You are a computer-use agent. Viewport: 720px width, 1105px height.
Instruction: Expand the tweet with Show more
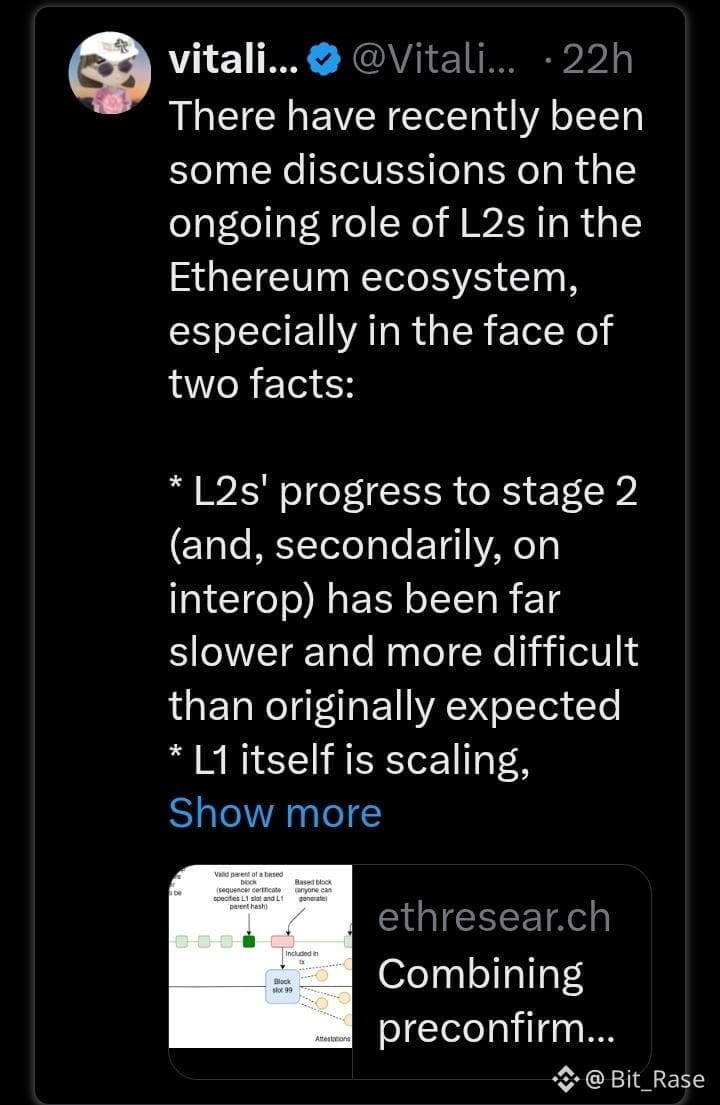pyautogui.click(x=275, y=813)
